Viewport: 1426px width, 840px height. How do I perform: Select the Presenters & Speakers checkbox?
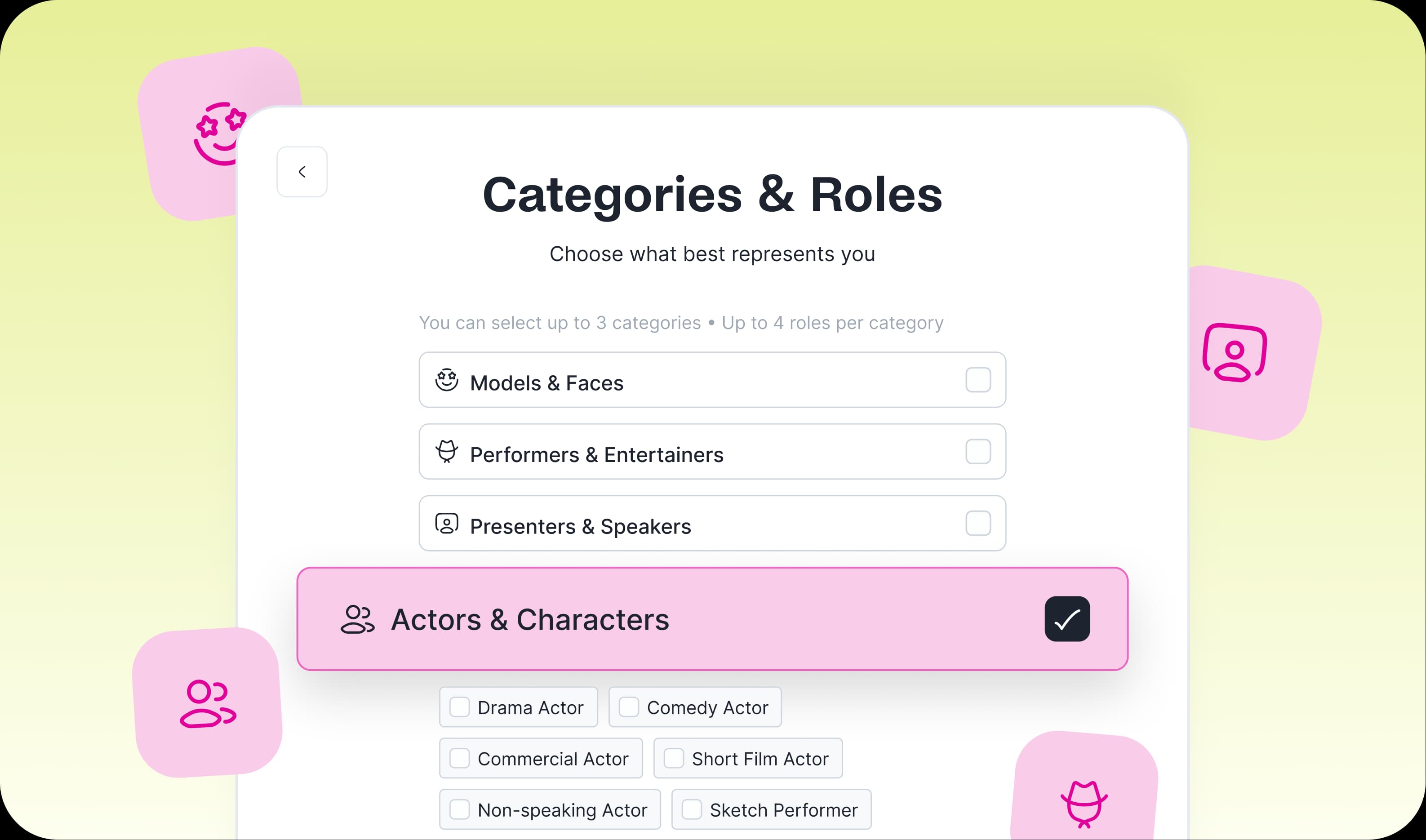[x=978, y=524]
